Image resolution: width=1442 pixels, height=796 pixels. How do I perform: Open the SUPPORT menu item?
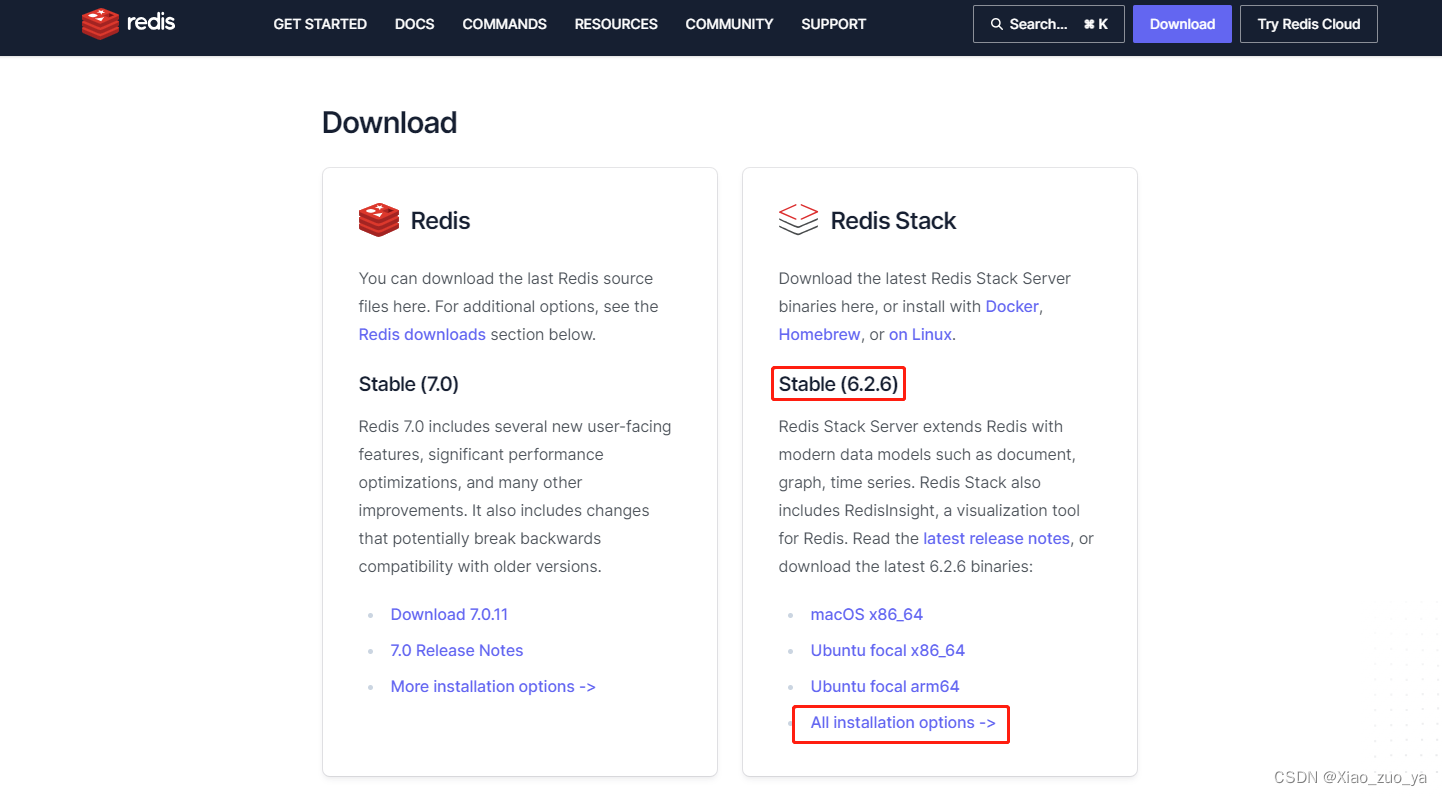833,24
